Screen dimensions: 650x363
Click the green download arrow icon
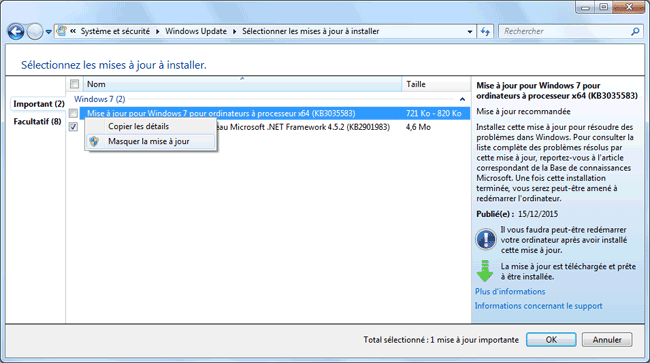(x=485, y=271)
